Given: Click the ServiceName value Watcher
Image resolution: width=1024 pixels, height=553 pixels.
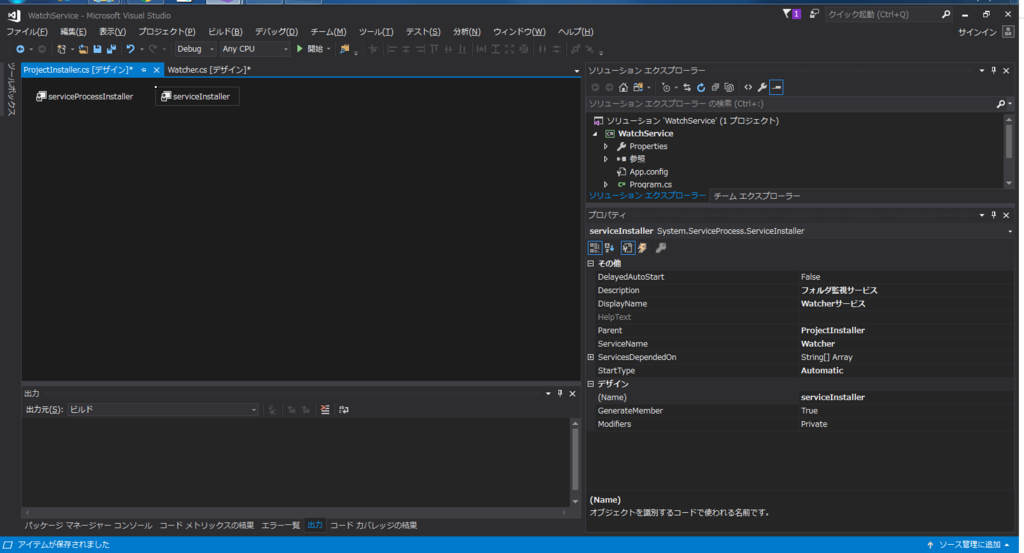Looking at the screenshot, I should coord(818,344).
